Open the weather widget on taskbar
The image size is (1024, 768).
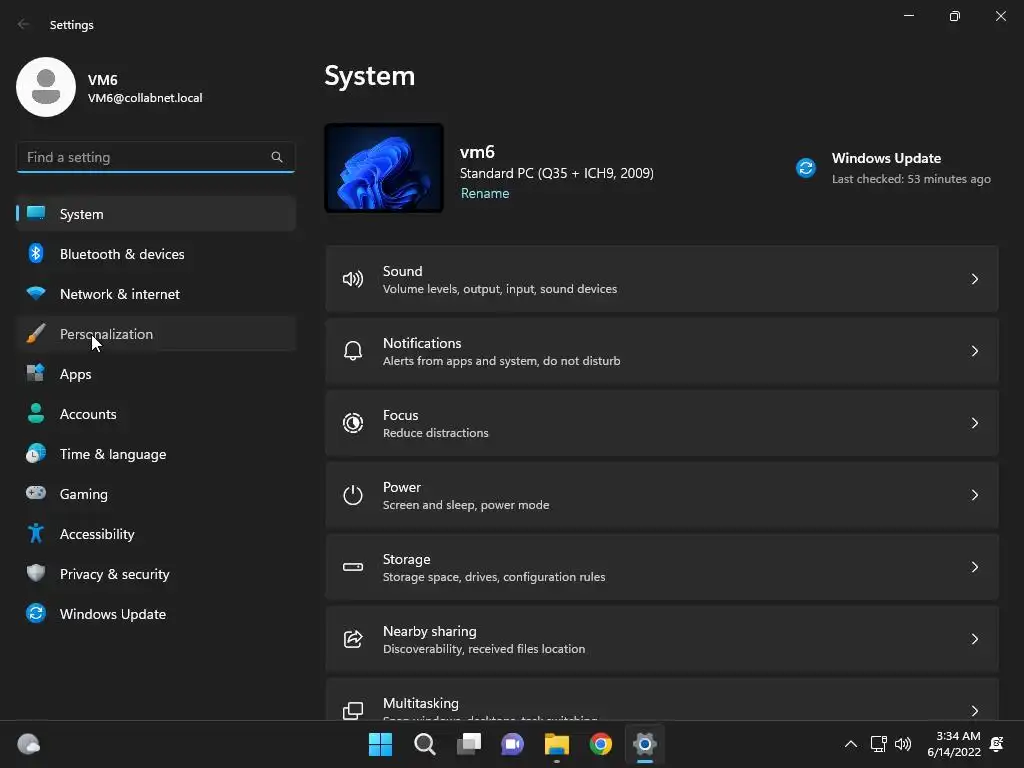point(29,744)
